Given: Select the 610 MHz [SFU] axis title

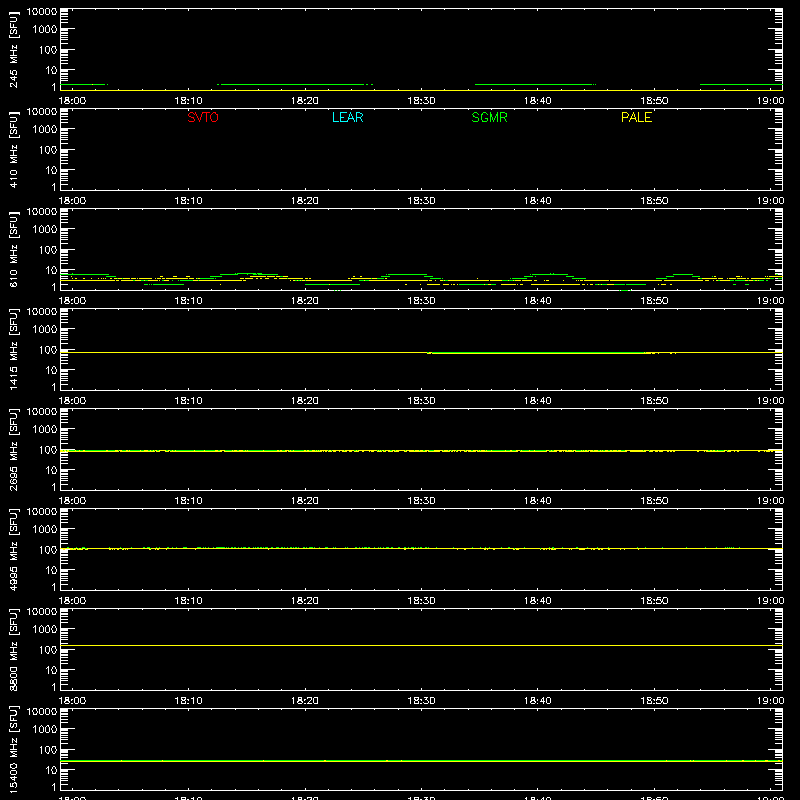Looking at the screenshot, I should coord(13,250).
